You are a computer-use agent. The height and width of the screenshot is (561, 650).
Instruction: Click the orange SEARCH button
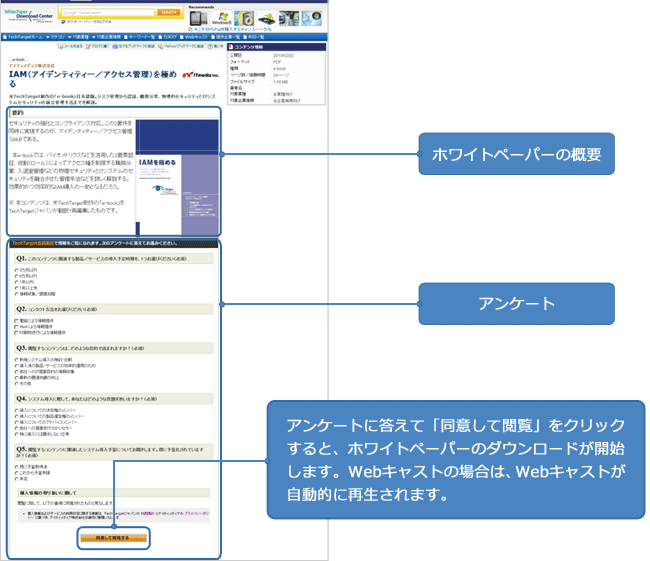click(x=169, y=12)
